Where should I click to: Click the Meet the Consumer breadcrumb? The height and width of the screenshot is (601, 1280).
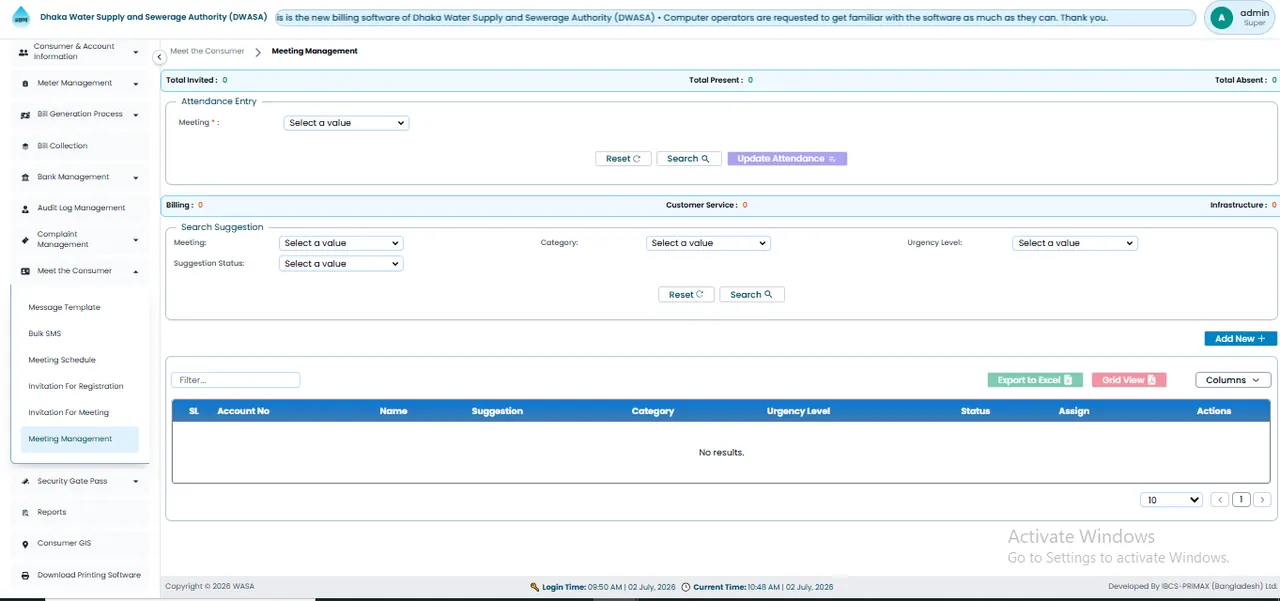(207, 51)
